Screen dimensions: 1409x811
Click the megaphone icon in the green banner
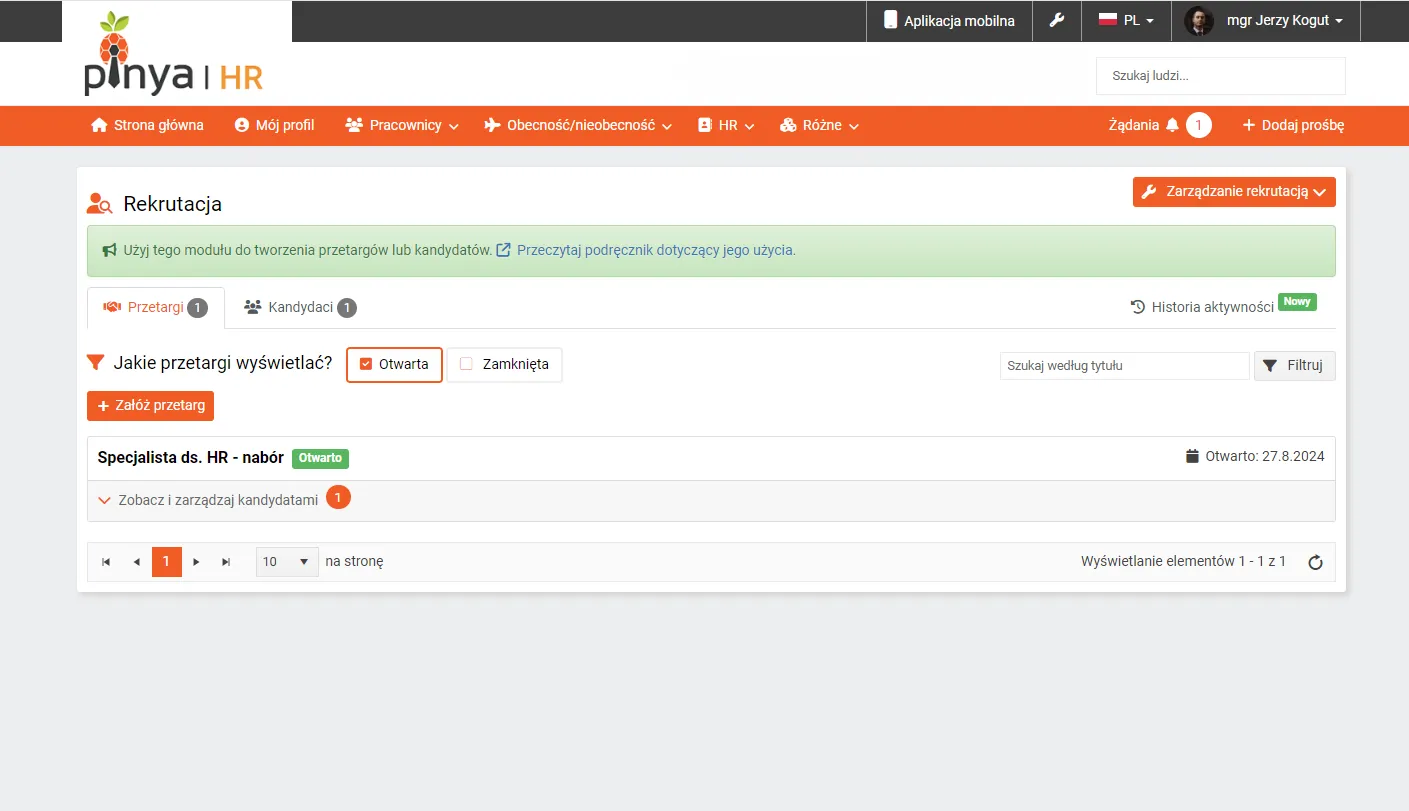pyautogui.click(x=110, y=250)
